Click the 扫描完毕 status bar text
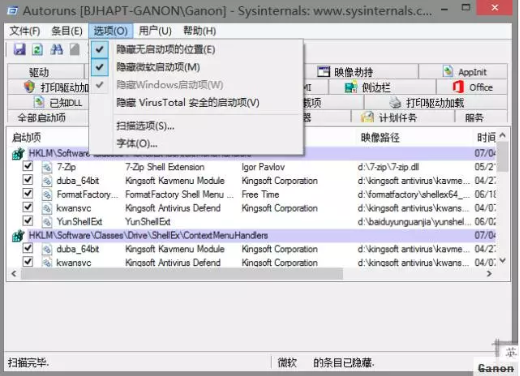520x376 pixels. 28,362
